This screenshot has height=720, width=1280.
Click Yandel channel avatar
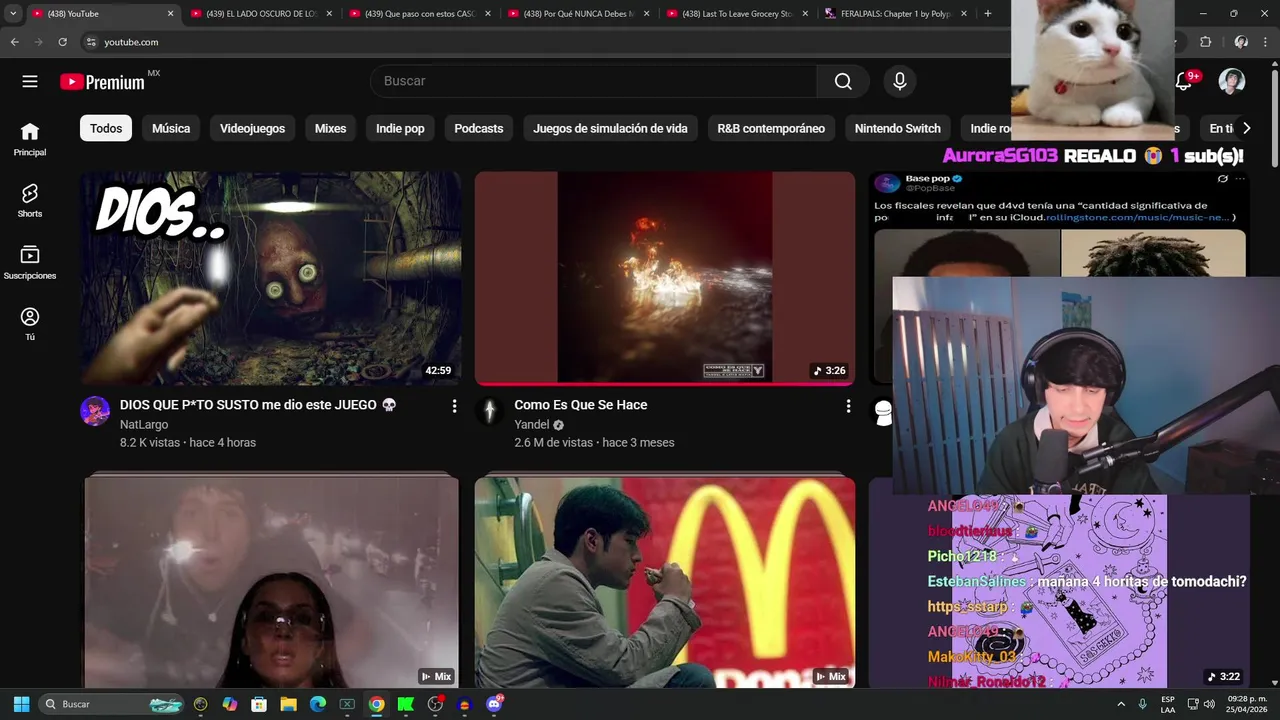(x=489, y=411)
